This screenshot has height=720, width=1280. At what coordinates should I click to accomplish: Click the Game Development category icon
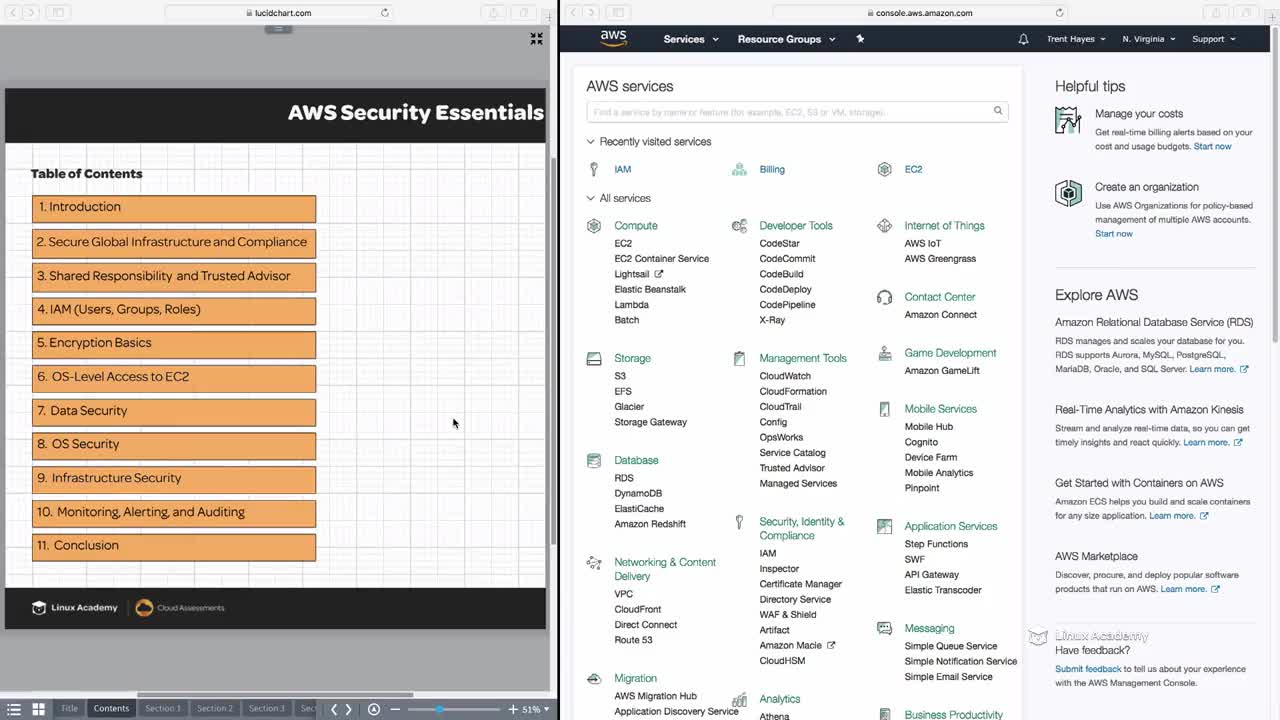point(884,353)
